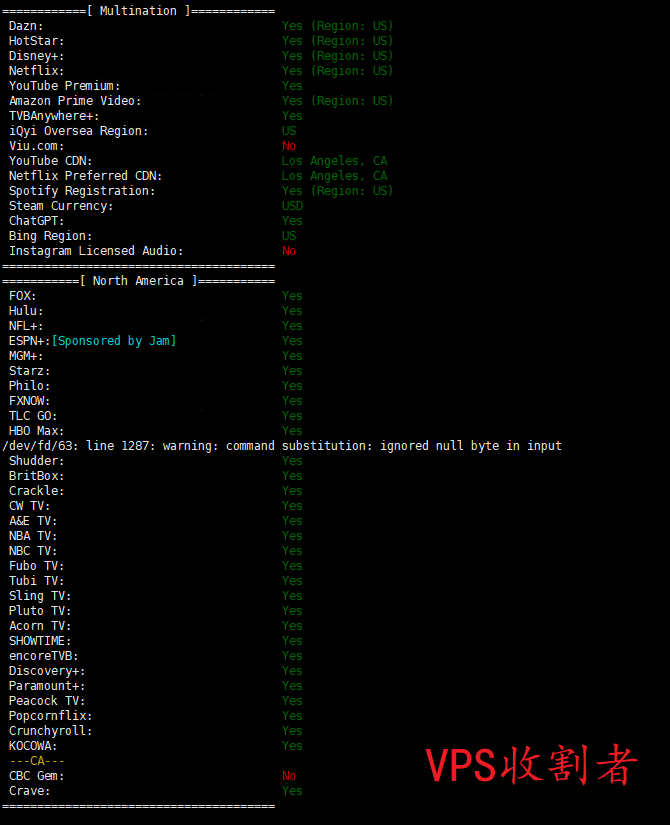Click the green Yes beside Crave
Screen dimensions: 670x825
click(x=292, y=791)
